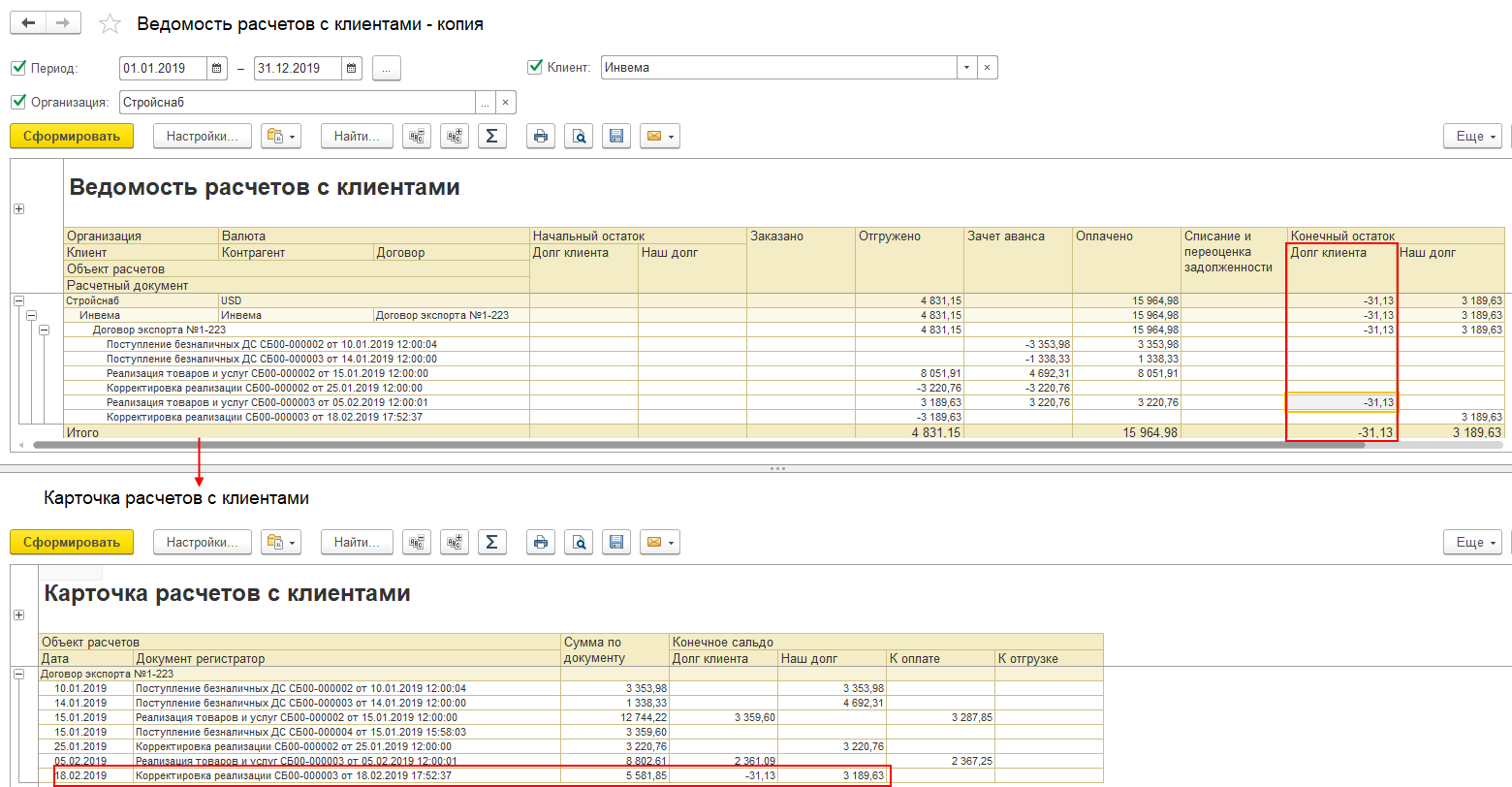Open Еще menu in Карточка toolbar

click(1472, 543)
